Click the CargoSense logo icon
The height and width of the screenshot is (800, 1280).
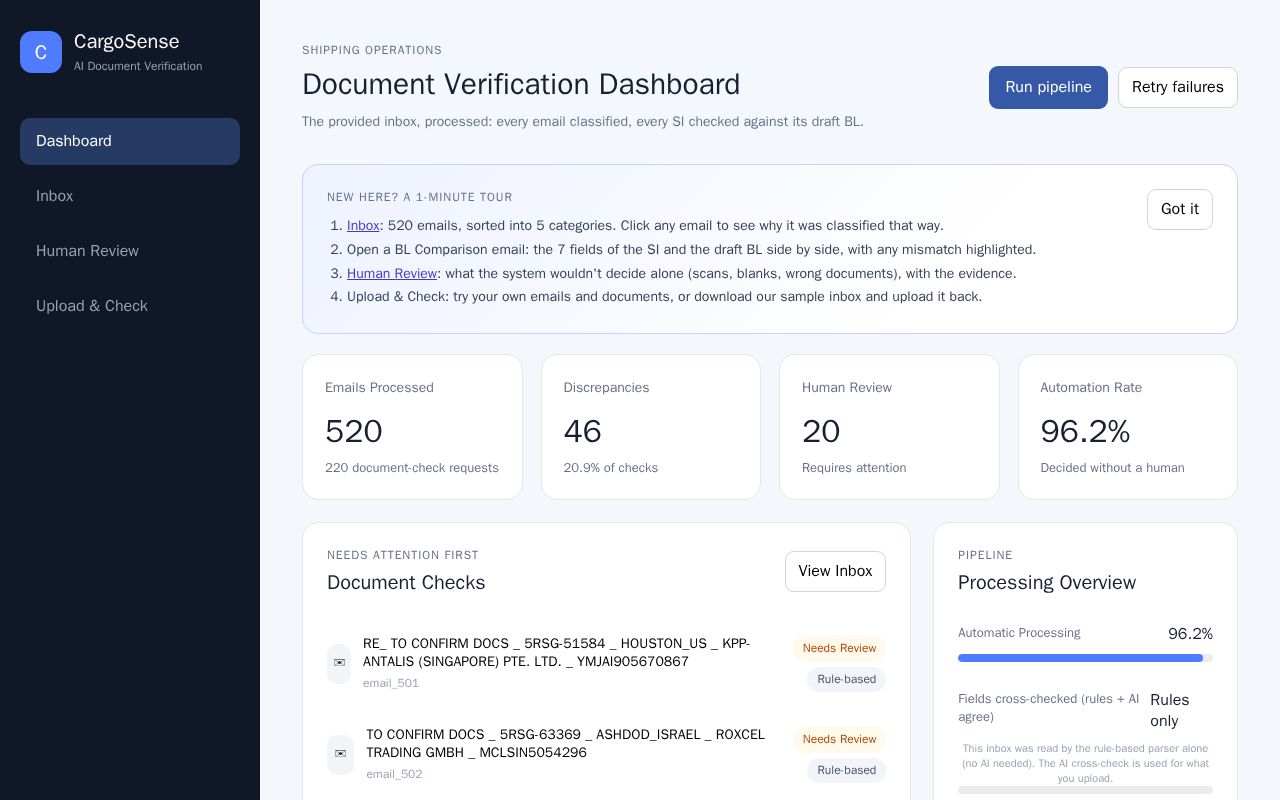(41, 52)
